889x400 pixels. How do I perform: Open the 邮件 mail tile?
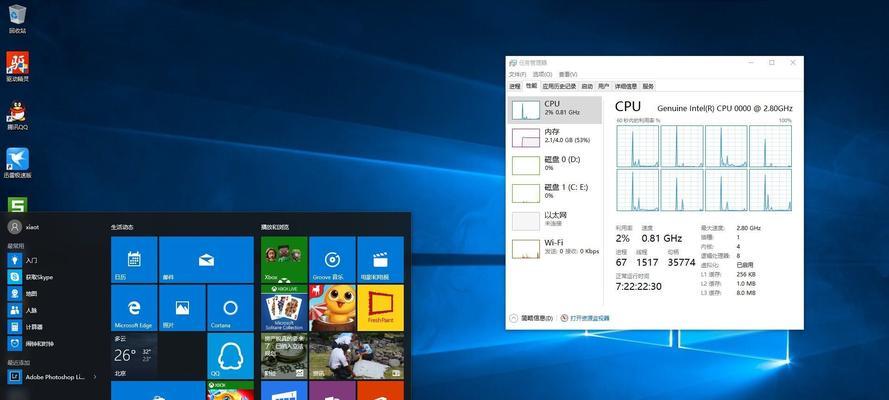[x=206, y=259]
